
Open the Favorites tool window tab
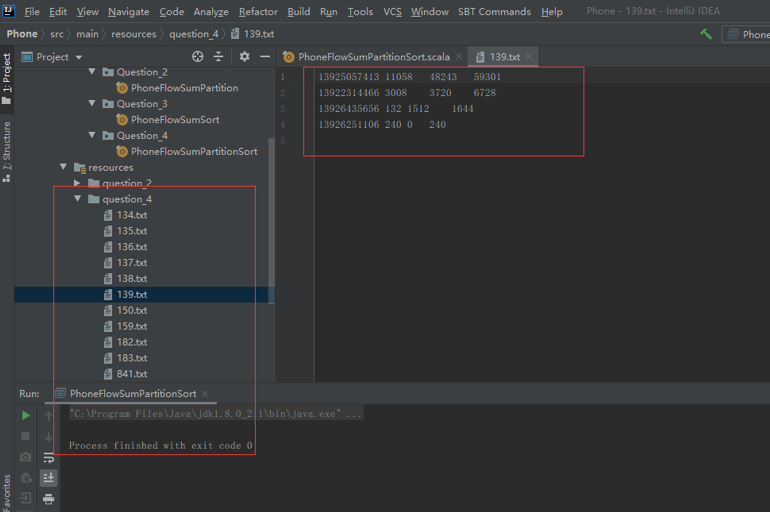(7, 492)
